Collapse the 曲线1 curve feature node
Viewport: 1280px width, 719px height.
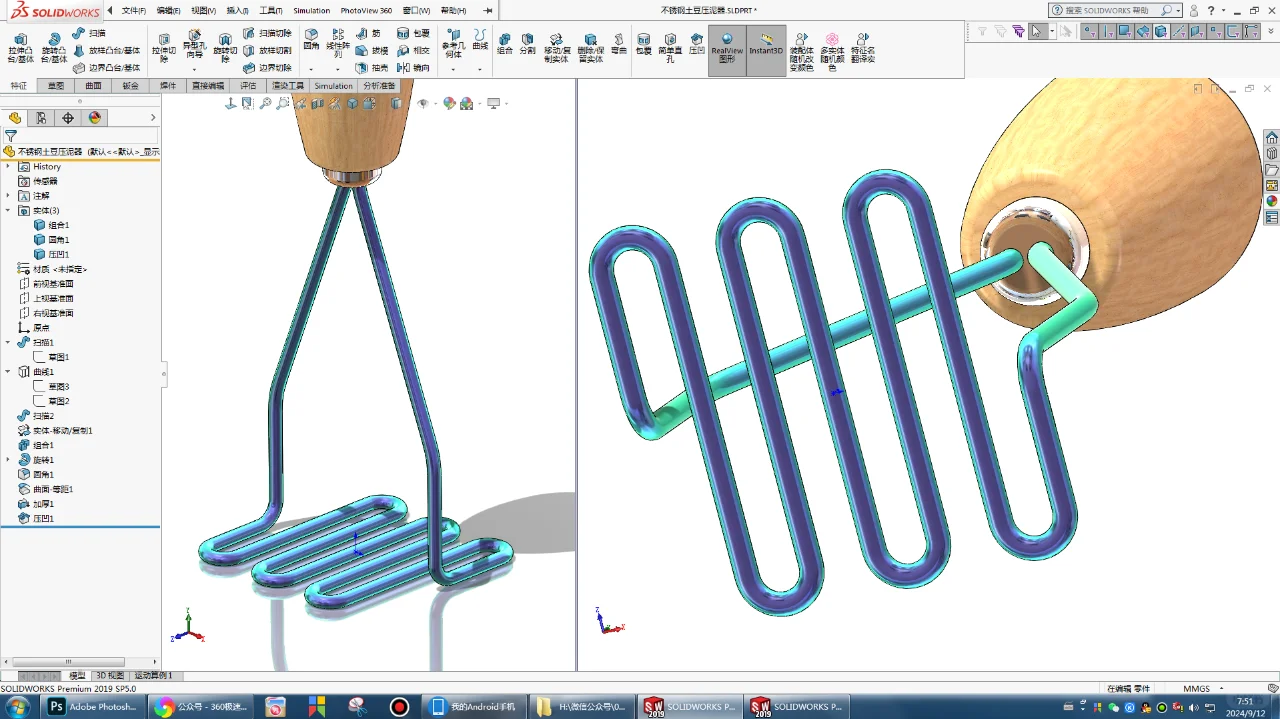click(x=8, y=371)
